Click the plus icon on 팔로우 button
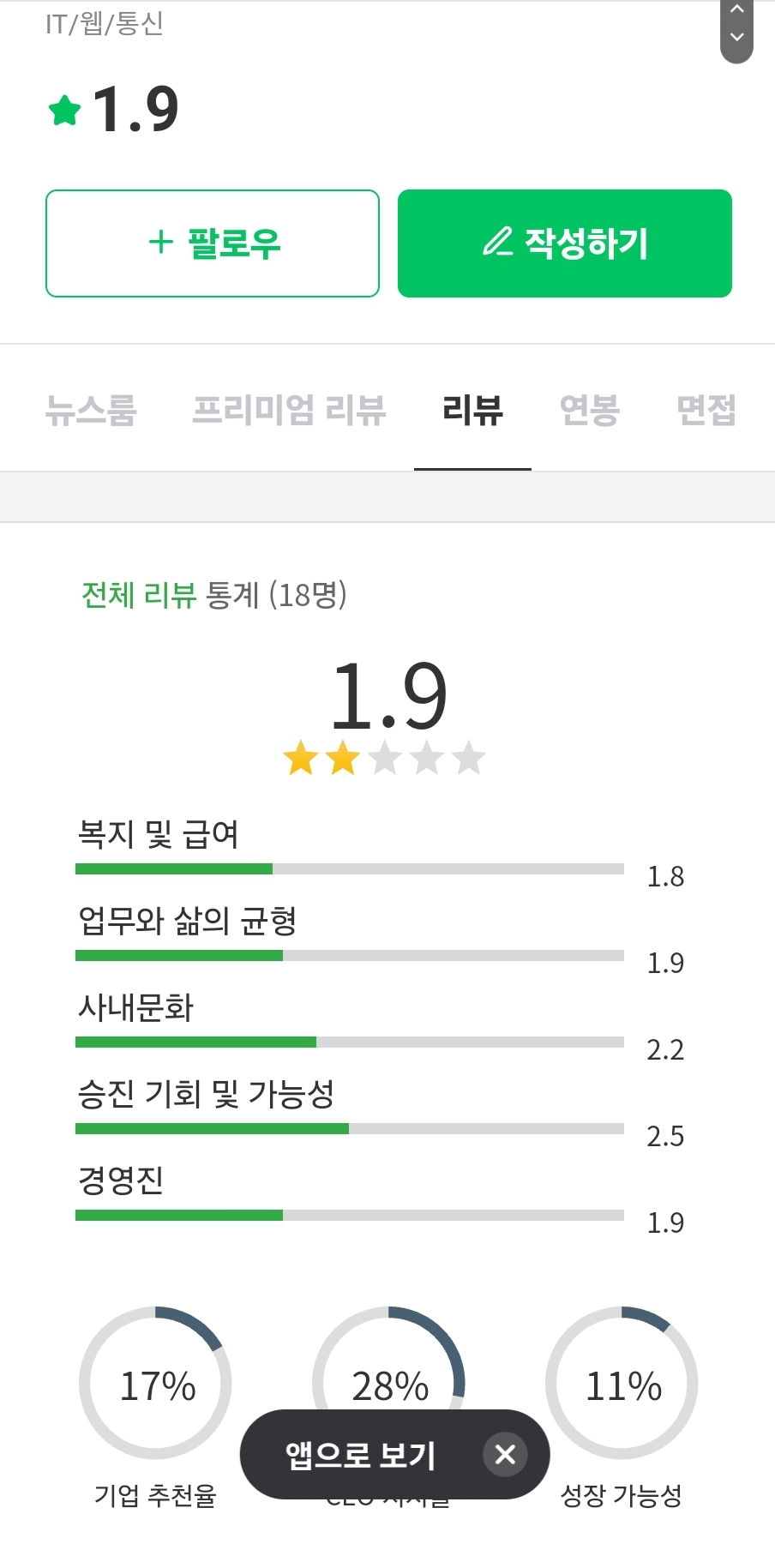 coord(160,243)
